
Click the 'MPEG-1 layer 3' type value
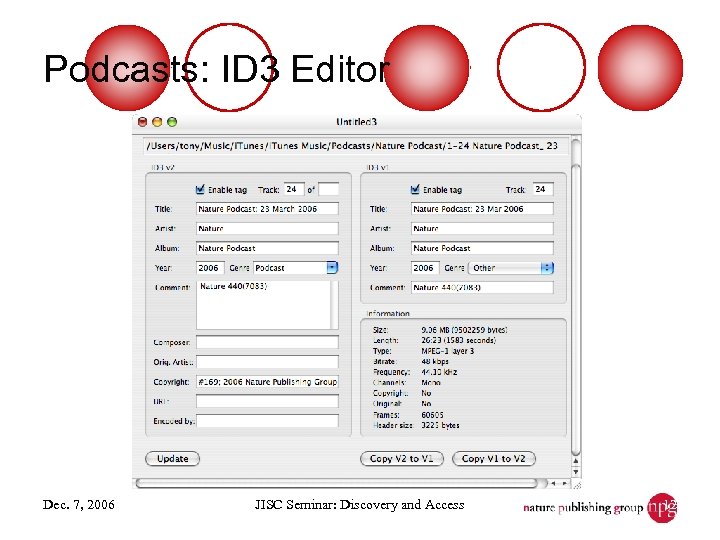(448, 351)
